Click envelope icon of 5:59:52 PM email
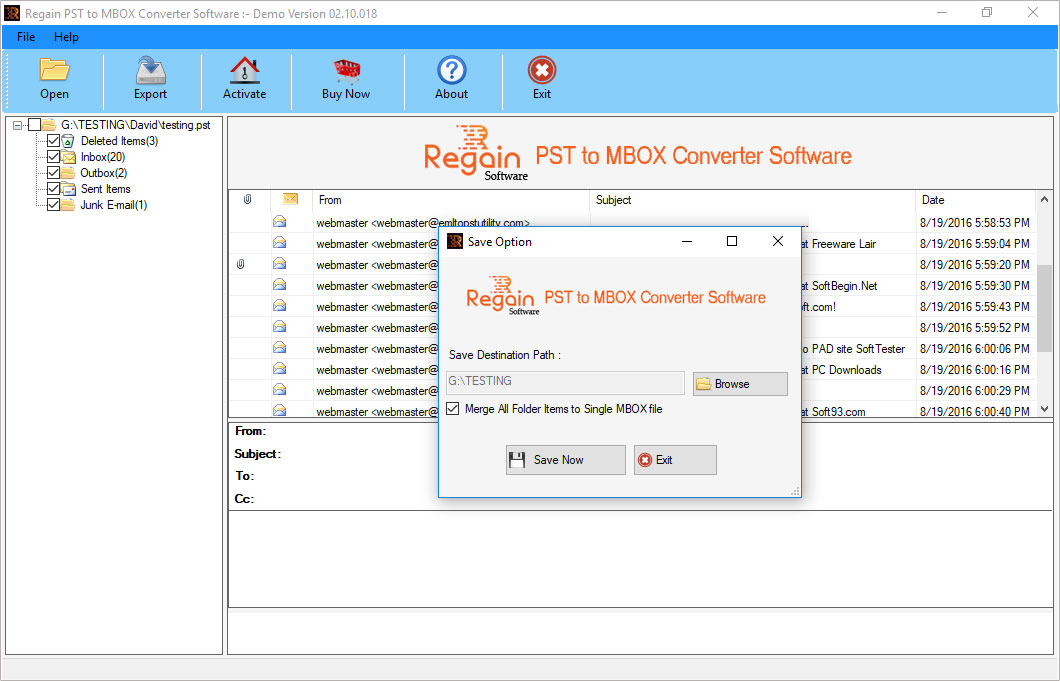Screen dimensions: 1060x681 279,327
